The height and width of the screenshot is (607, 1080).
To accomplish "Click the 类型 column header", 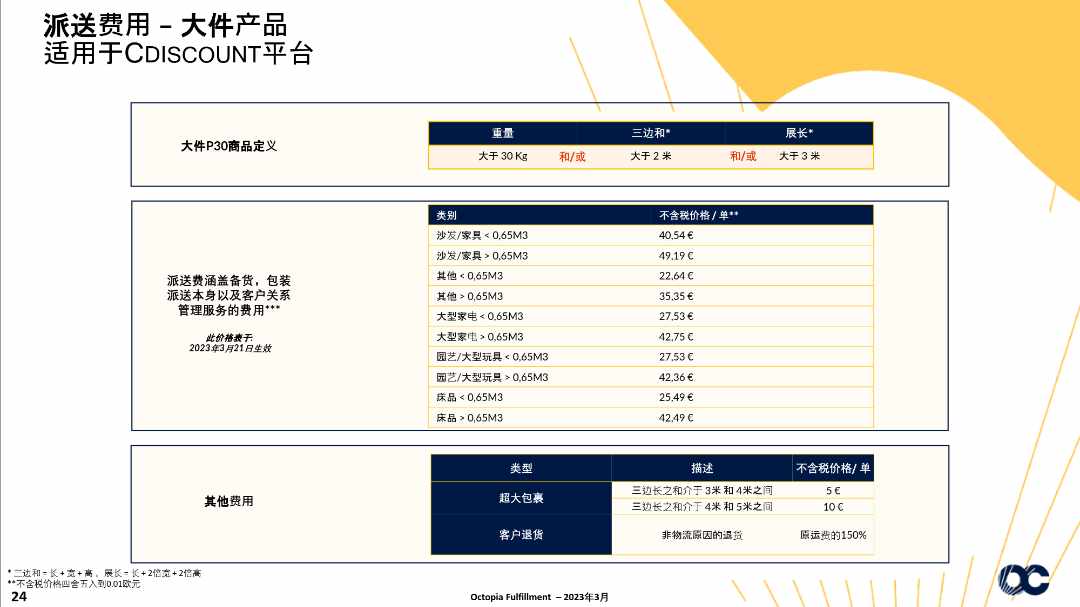I will (521, 469).
